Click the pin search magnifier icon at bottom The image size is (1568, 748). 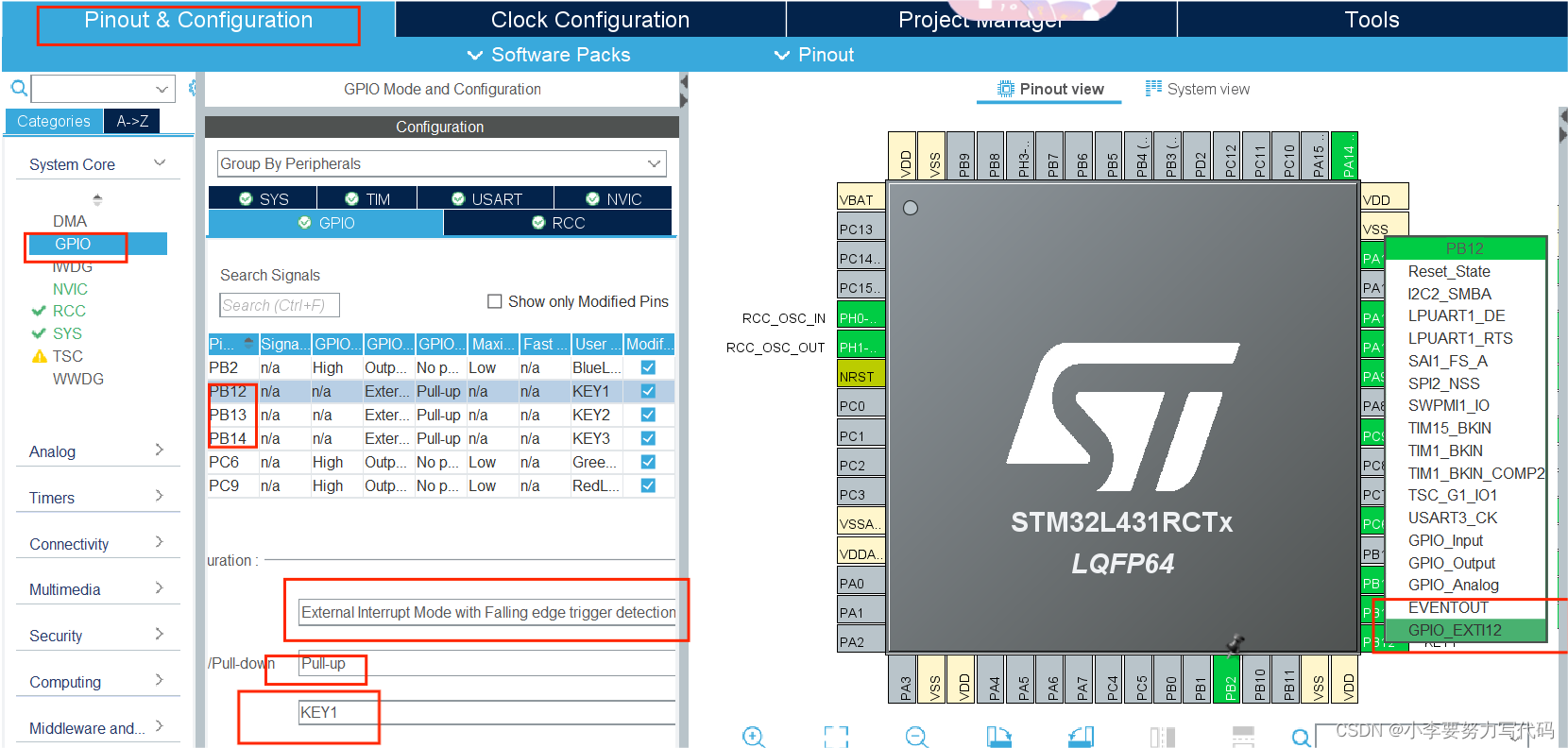coord(1302,738)
